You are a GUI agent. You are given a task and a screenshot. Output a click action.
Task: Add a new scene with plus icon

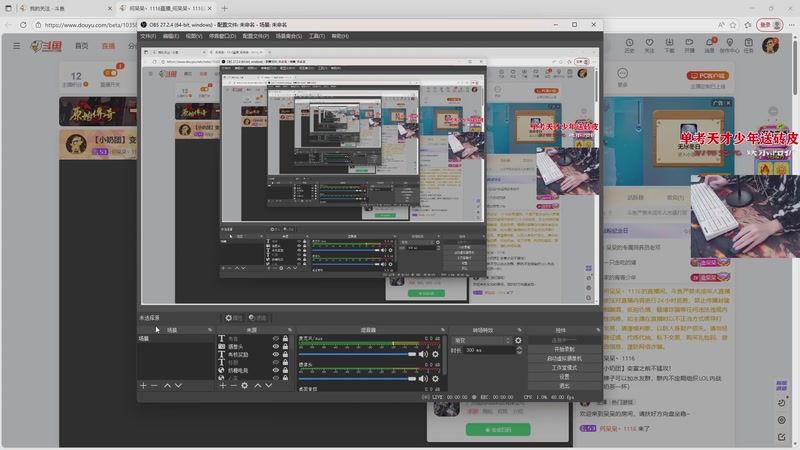tap(143, 386)
